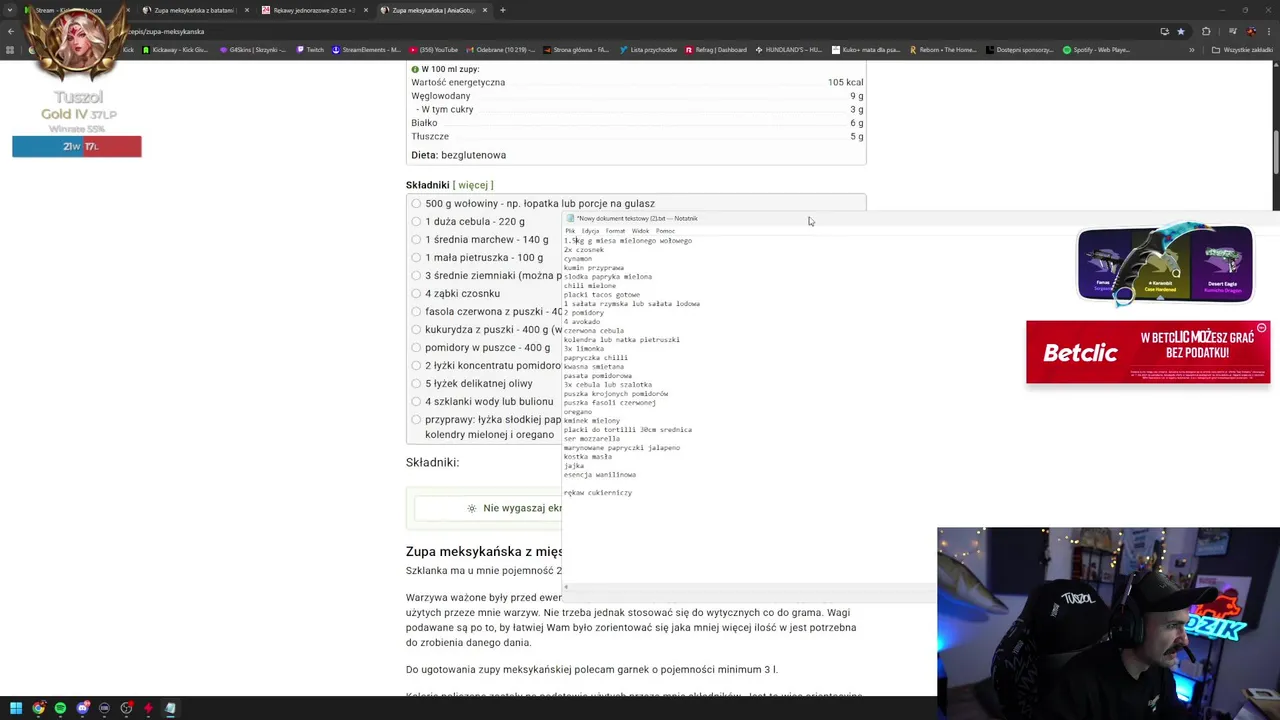Open red lightning app in taskbar
Image resolution: width=1280 pixels, height=720 pixels.
(148, 708)
